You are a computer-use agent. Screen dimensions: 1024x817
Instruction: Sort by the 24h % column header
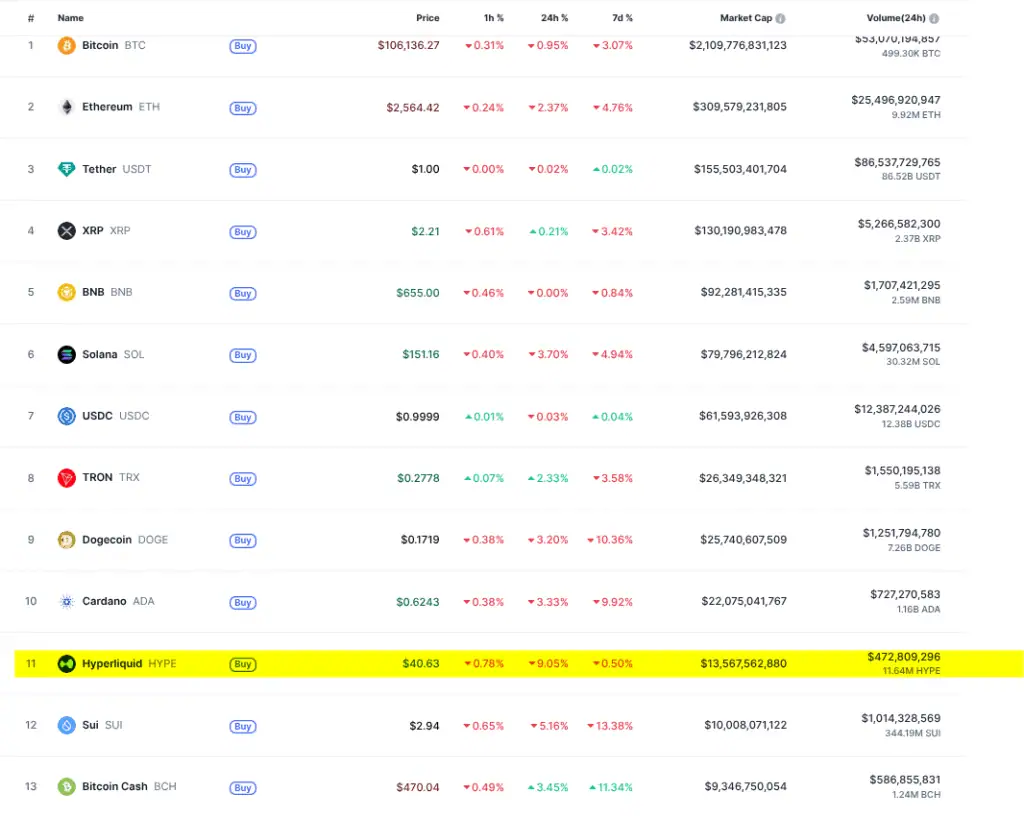pyautogui.click(x=554, y=18)
